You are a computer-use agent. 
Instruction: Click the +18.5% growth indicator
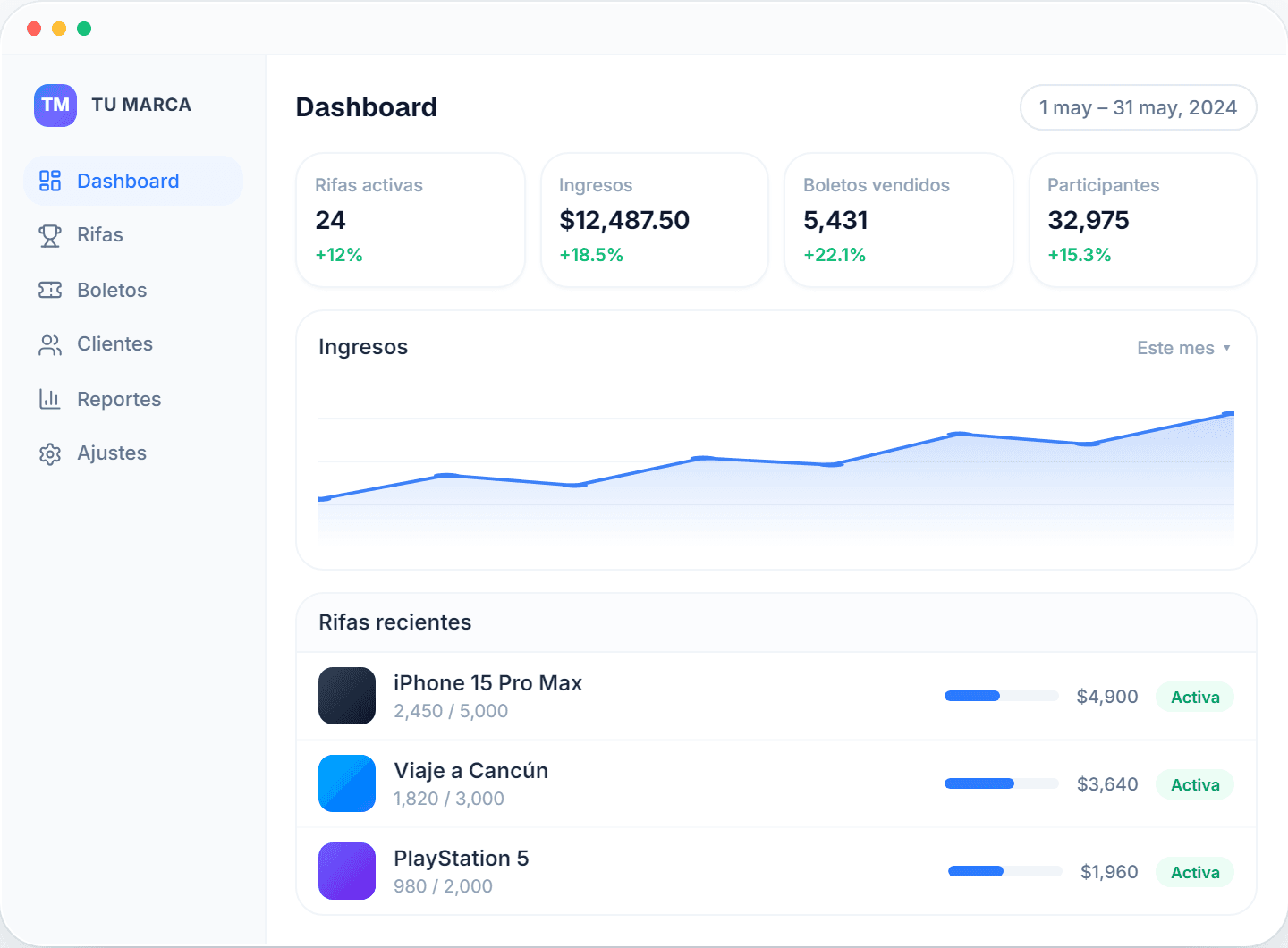click(591, 255)
